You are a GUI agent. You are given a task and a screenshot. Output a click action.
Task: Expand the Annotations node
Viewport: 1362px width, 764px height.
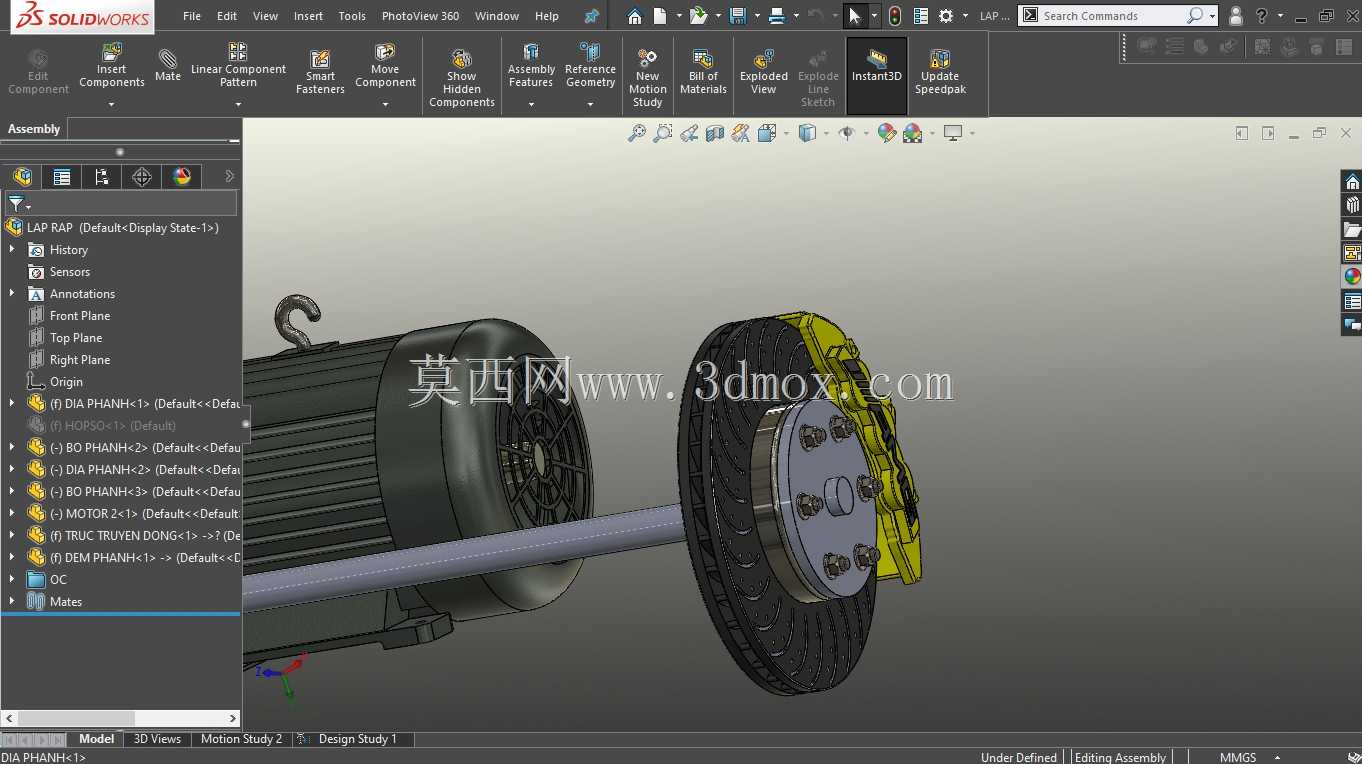coord(12,294)
